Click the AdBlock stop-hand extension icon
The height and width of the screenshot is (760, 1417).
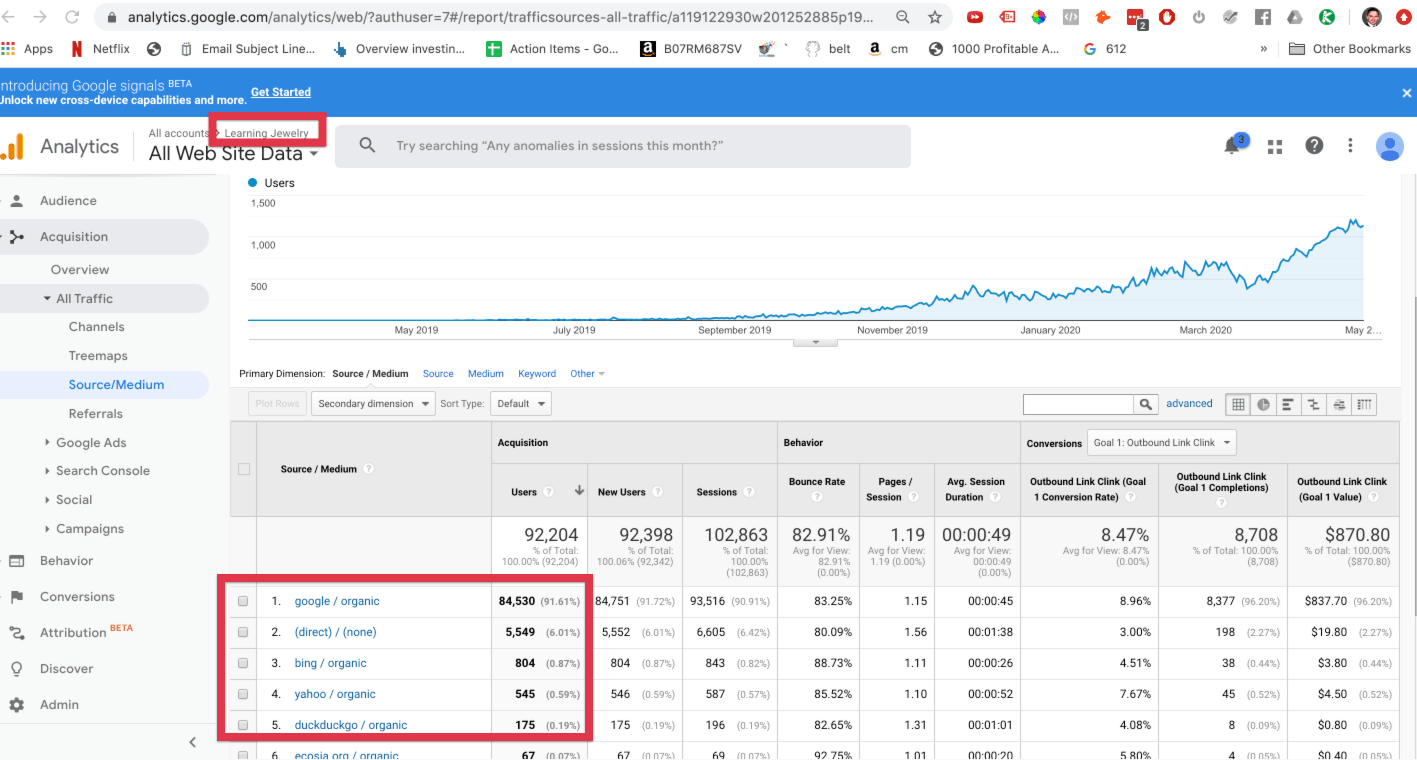(x=1167, y=17)
